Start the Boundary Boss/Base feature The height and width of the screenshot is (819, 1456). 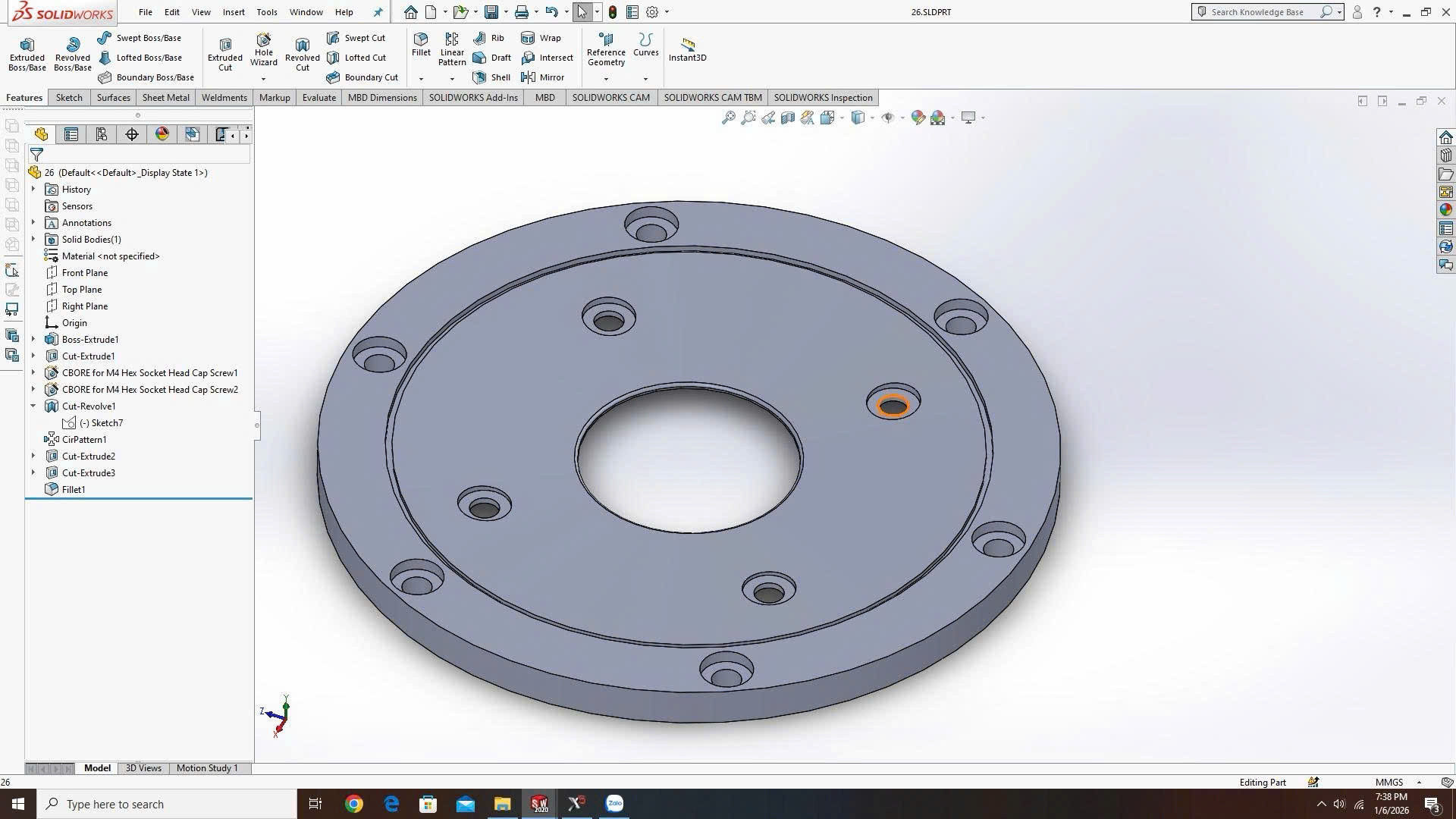[146, 77]
